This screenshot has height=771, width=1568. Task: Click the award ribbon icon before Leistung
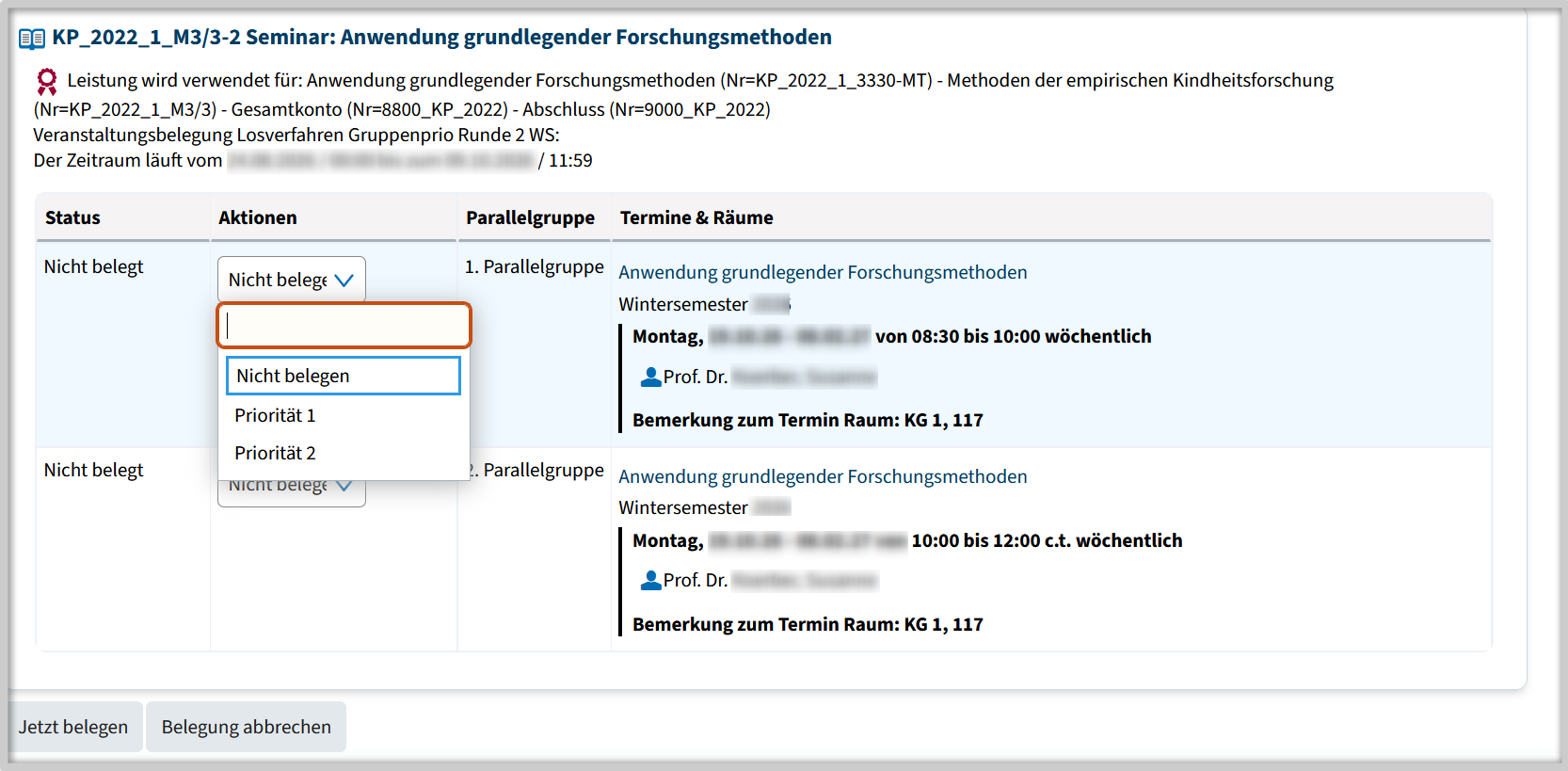46,81
